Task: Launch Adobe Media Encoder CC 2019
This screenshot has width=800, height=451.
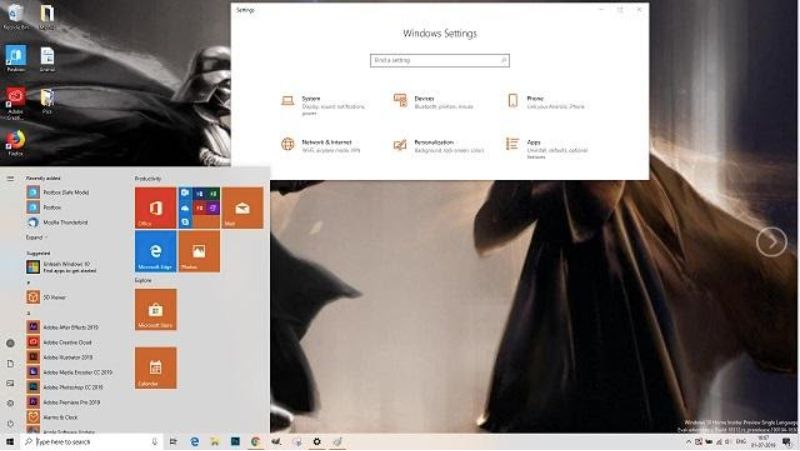Action: coord(69,372)
